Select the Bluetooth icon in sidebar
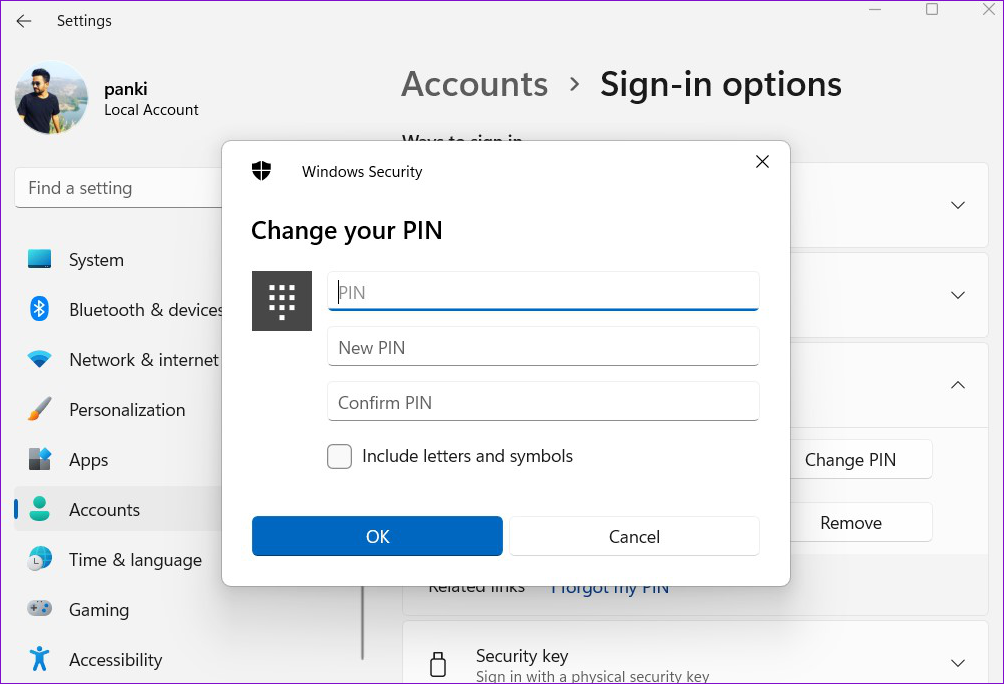 [40, 309]
